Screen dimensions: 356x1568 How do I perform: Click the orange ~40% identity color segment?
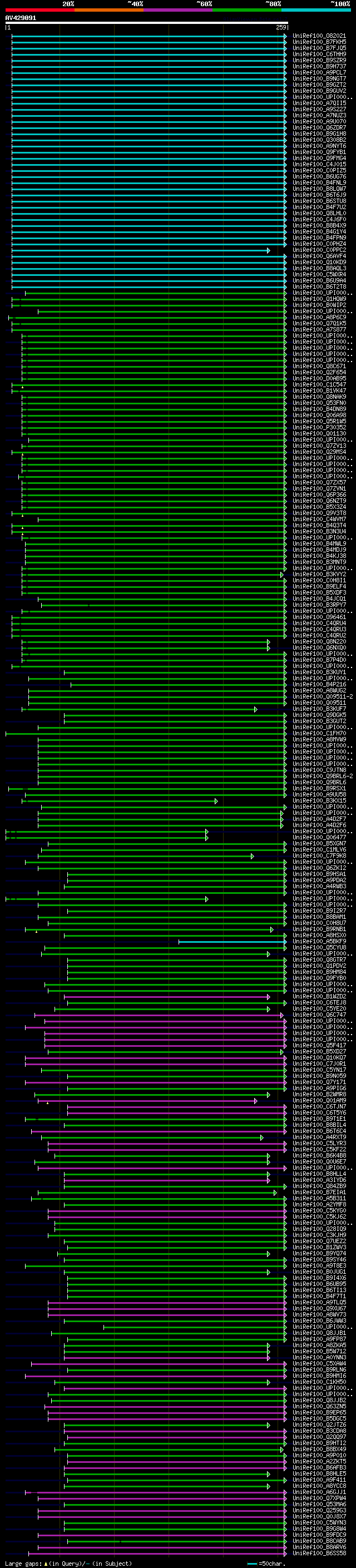point(109,10)
